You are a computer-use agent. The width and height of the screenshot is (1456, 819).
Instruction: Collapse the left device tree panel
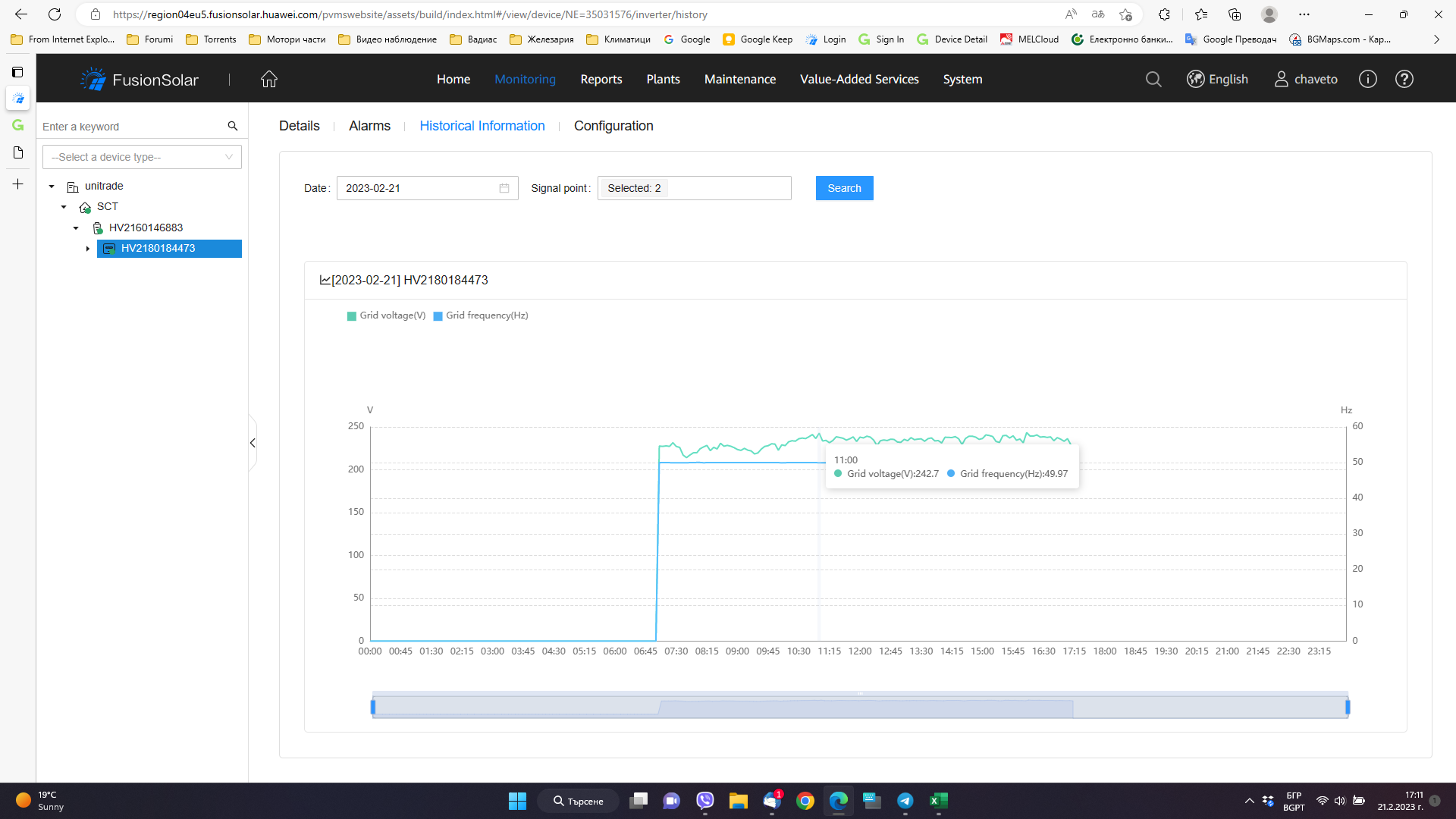[x=253, y=443]
